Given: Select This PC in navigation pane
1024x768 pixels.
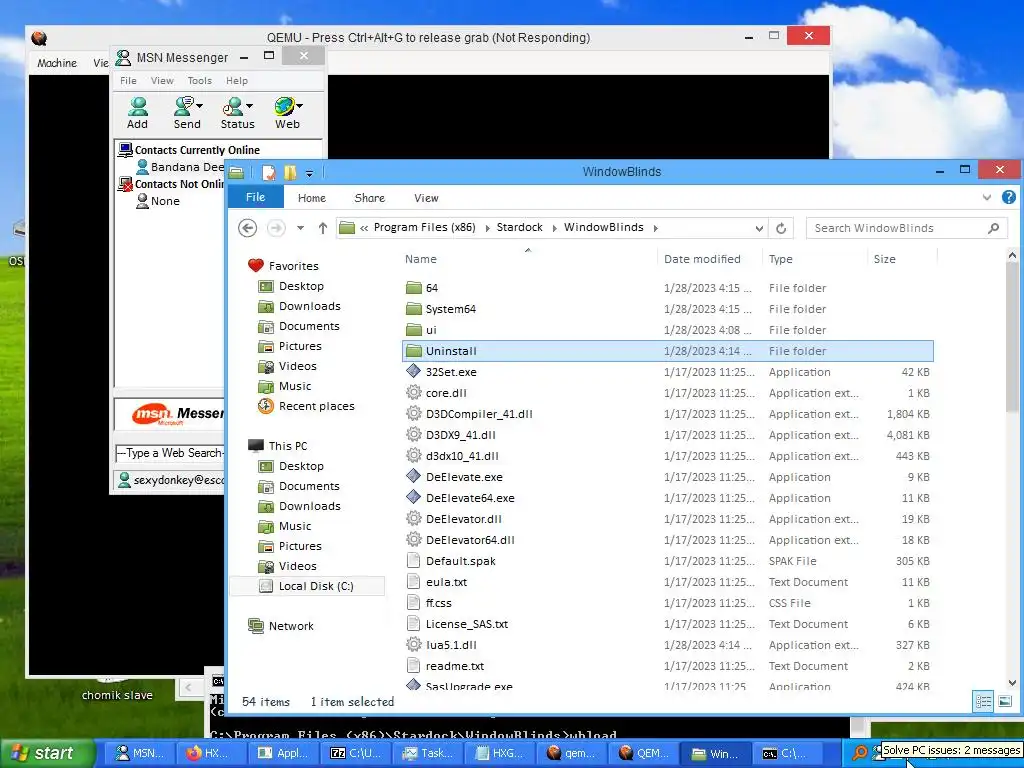Looking at the screenshot, I should [287, 445].
